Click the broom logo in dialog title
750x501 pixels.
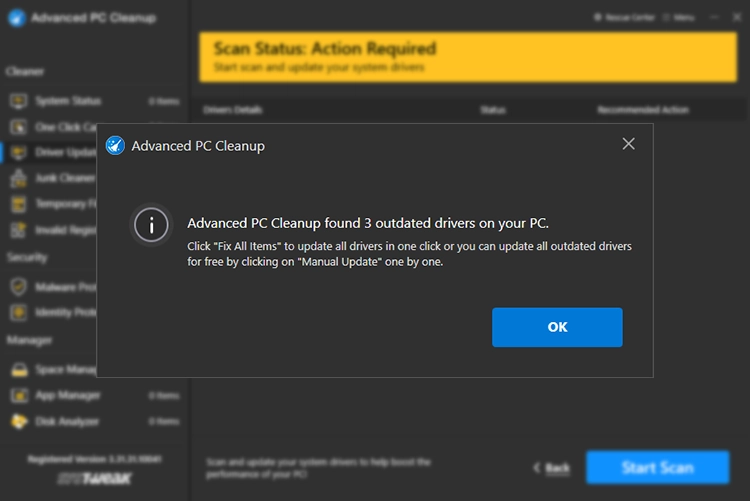tap(115, 146)
